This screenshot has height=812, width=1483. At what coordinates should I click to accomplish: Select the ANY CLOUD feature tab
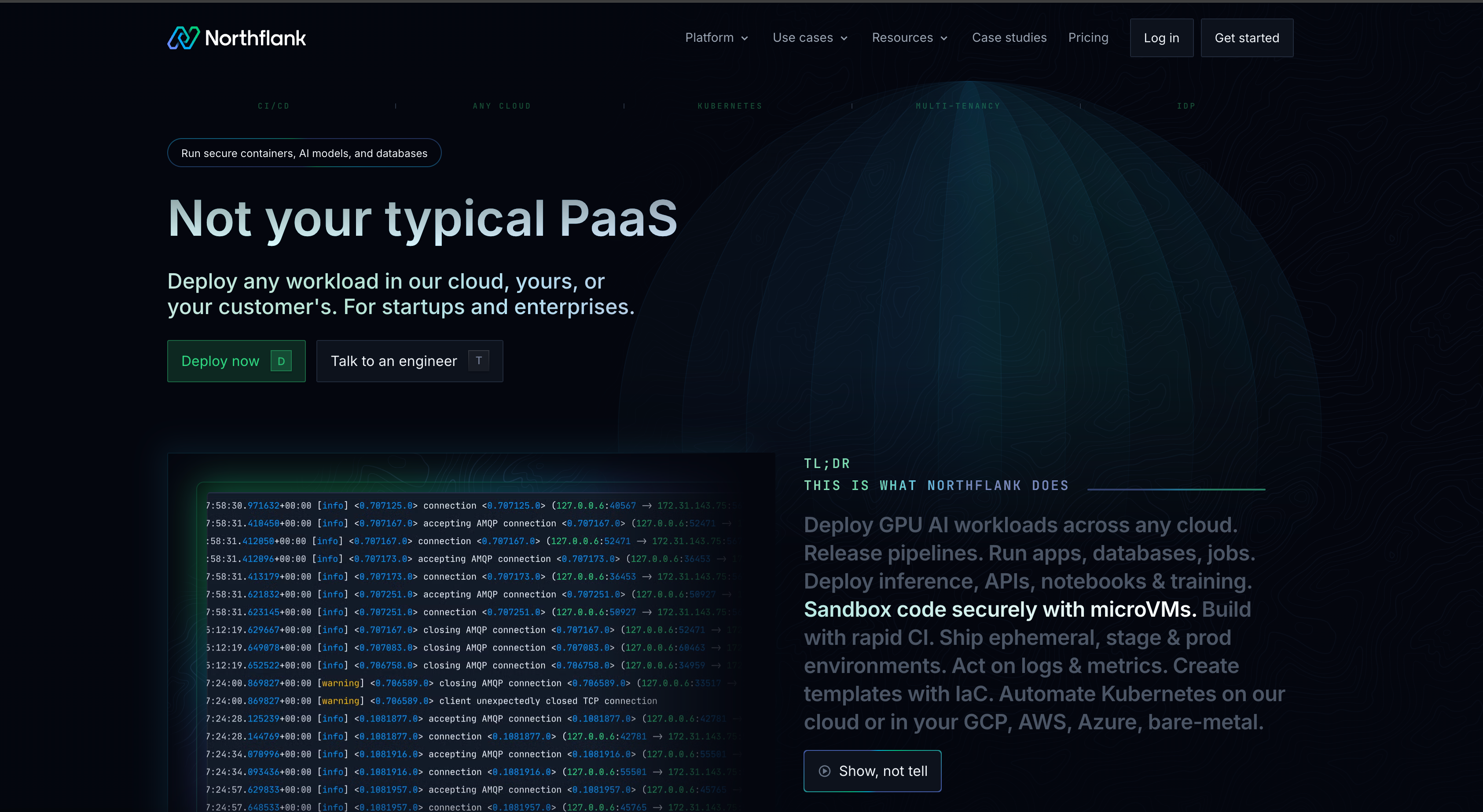point(501,106)
